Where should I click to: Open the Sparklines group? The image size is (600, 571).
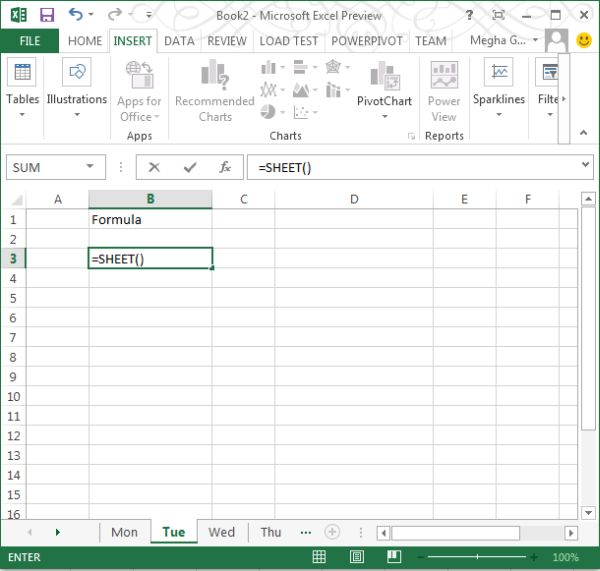499,88
